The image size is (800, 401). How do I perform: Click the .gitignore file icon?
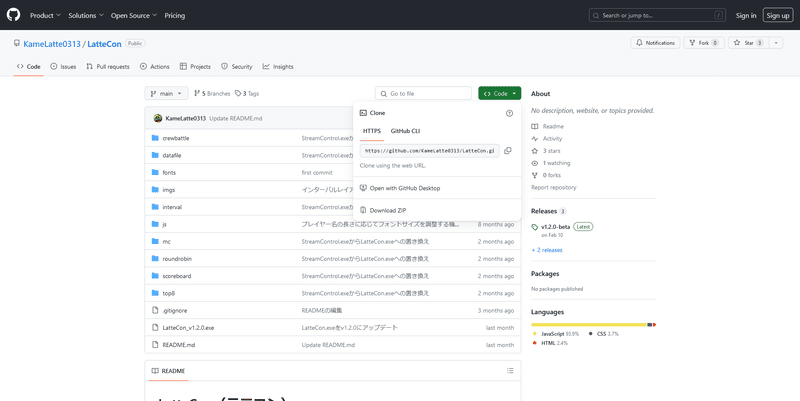pyautogui.click(x=155, y=310)
